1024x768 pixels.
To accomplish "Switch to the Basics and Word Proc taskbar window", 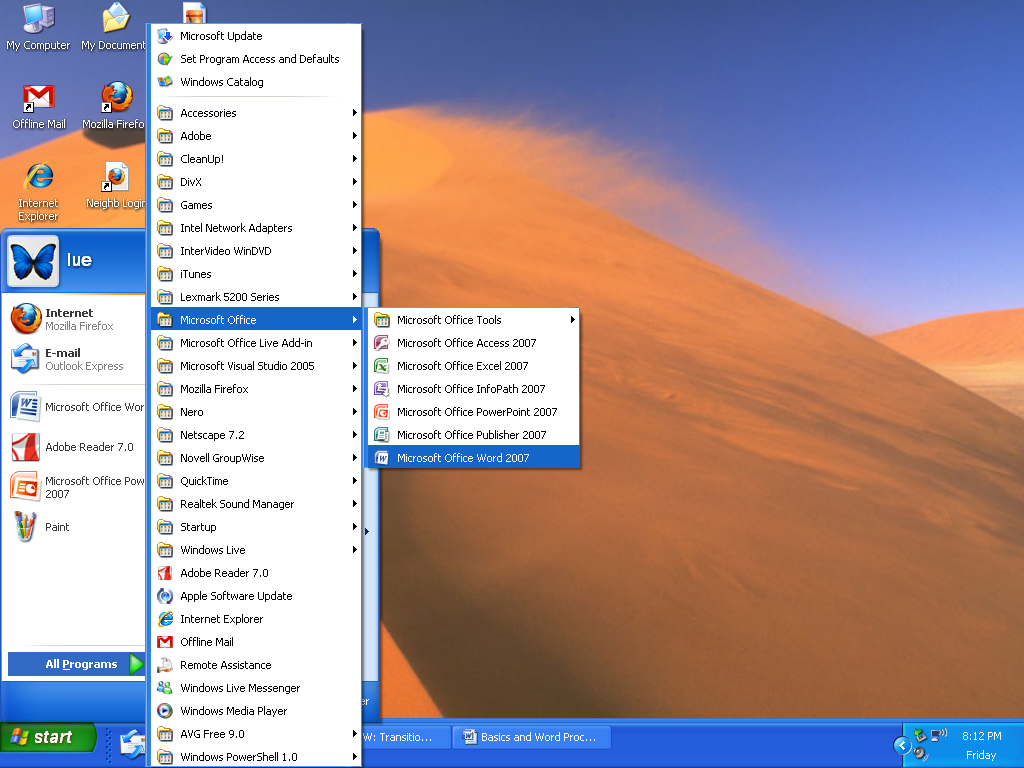I will point(532,737).
